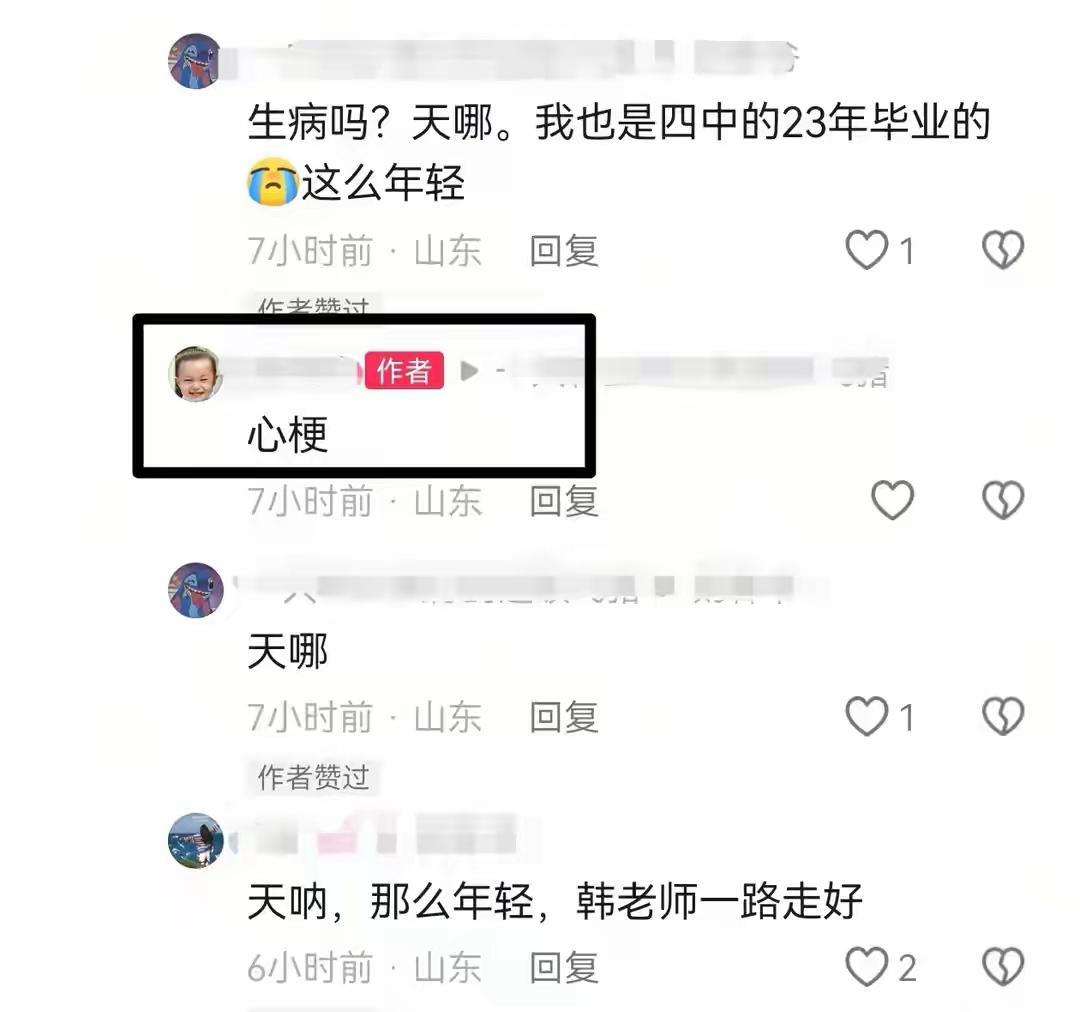Like the author's 心梗 reply

(893, 500)
